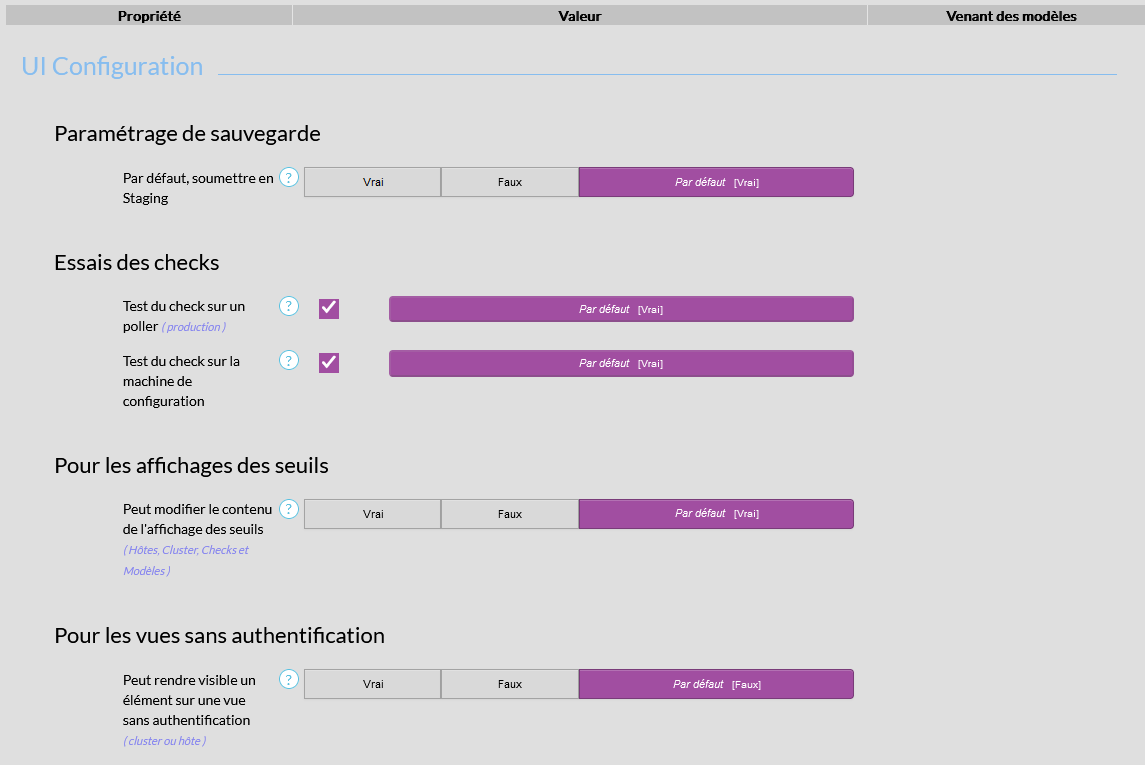
Task: Set unauthenticated view visibility to Vrai
Action: (x=372, y=684)
